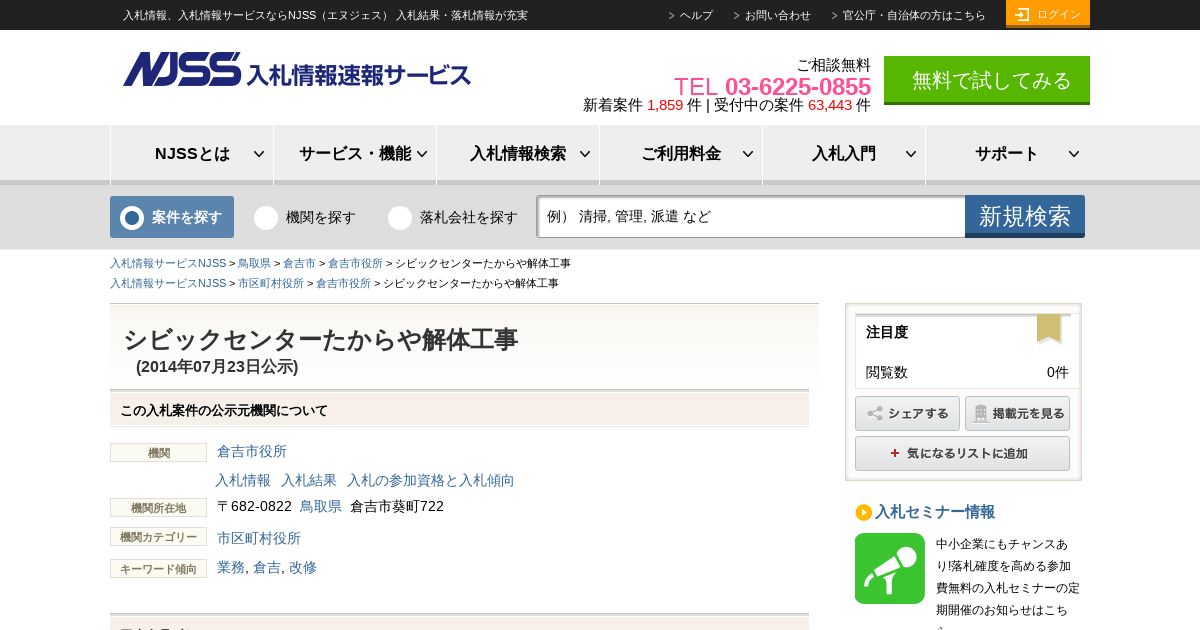The image size is (1200, 630).
Task: Open 市区町村役所 breadcrumb link
Action: click(271, 283)
